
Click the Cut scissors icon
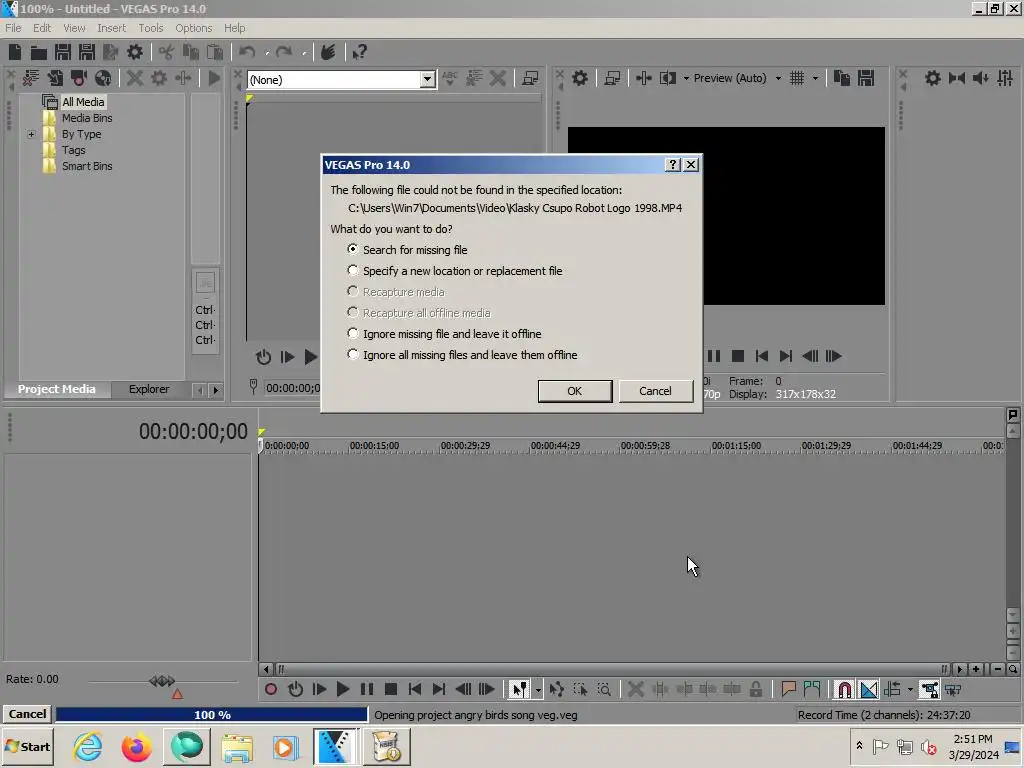pos(166,52)
